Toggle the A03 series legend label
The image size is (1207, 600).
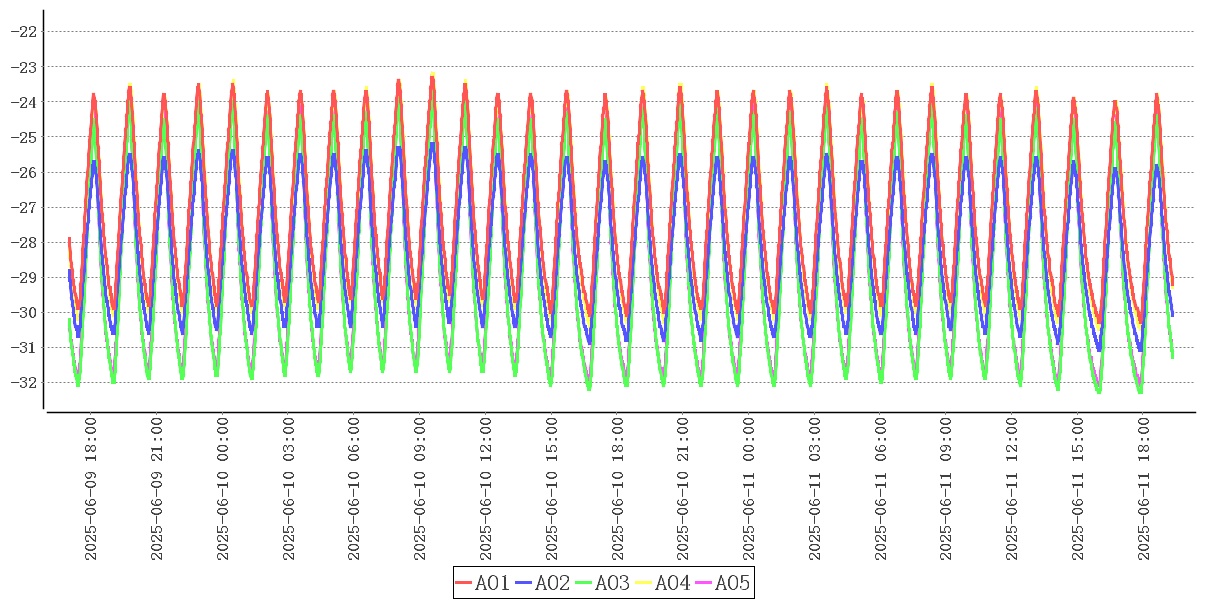click(612, 583)
